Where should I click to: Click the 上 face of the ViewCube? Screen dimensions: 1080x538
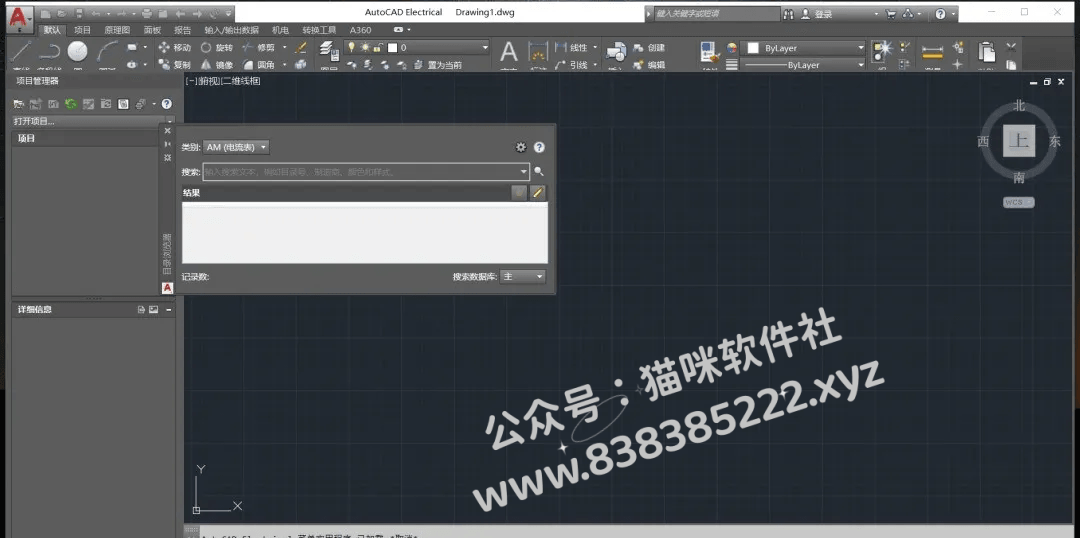click(1019, 141)
